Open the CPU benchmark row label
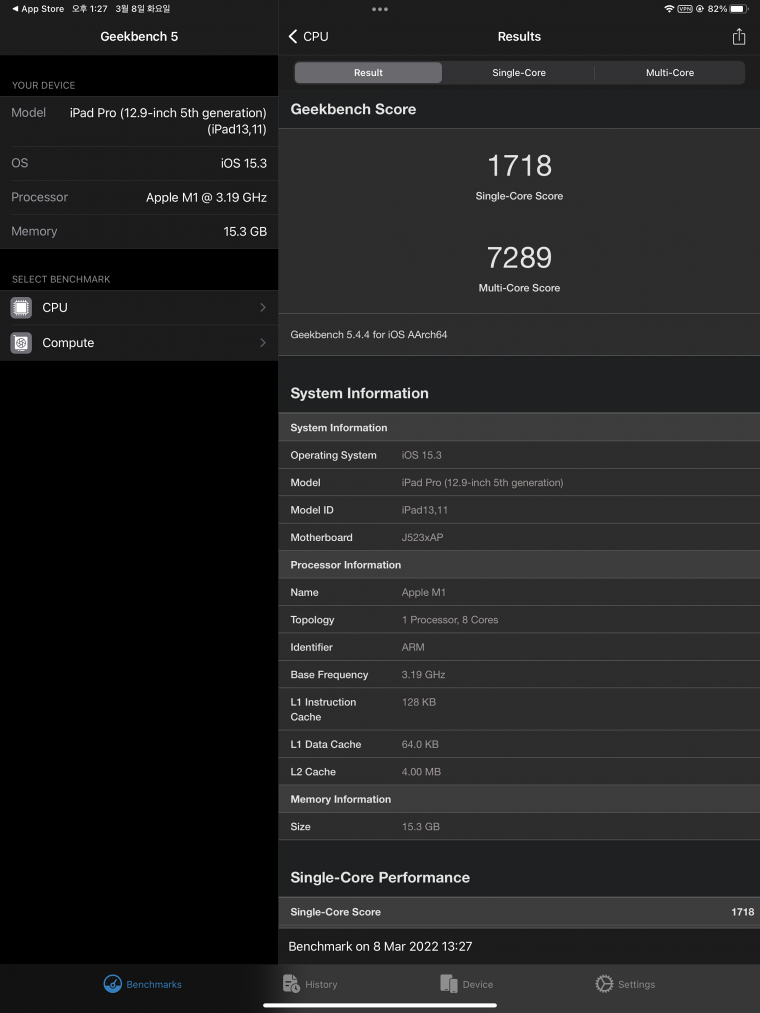The image size is (760, 1013). click(x=55, y=308)
